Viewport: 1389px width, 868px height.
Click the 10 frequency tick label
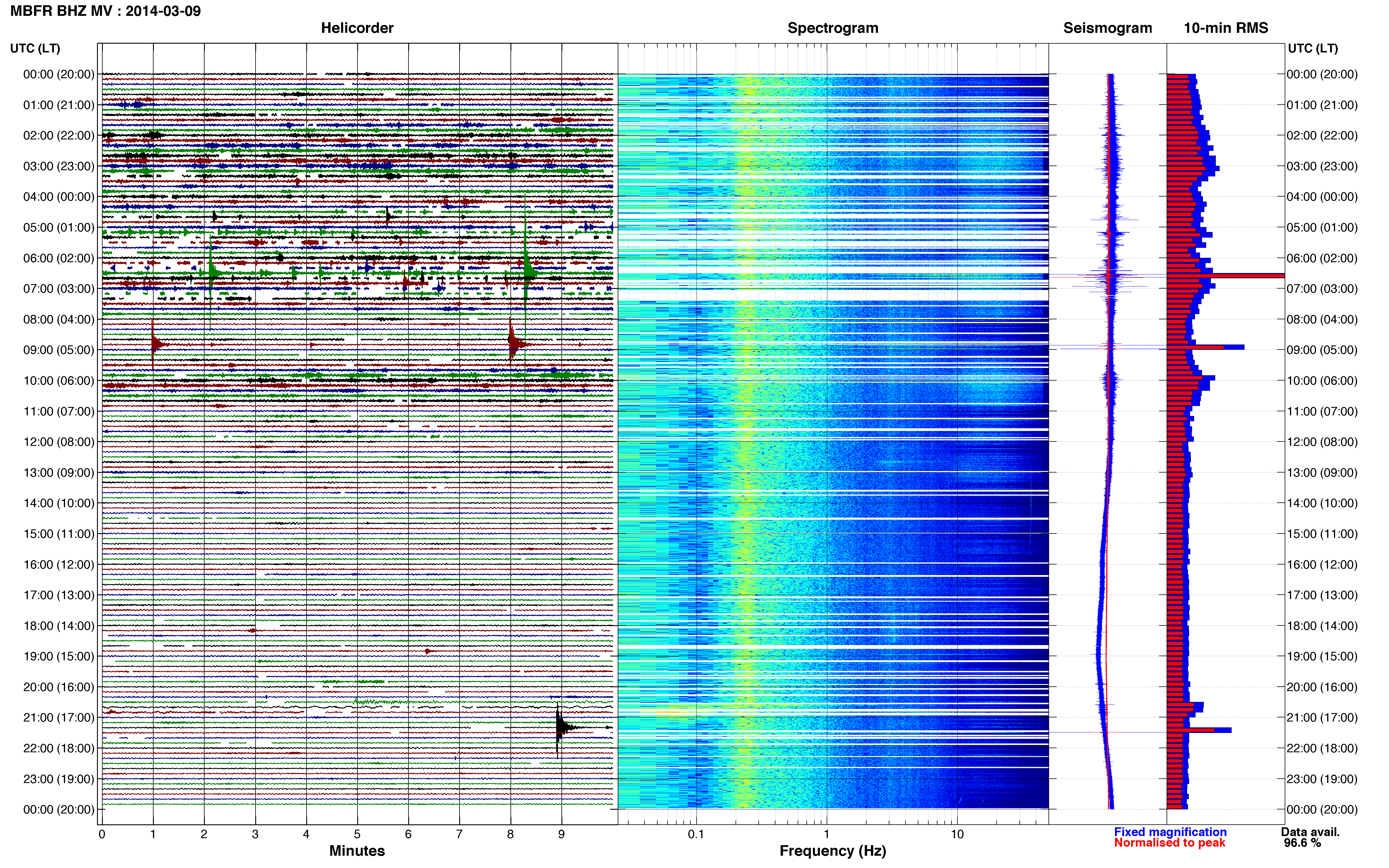pyautogui.click(x=957, y=834)
